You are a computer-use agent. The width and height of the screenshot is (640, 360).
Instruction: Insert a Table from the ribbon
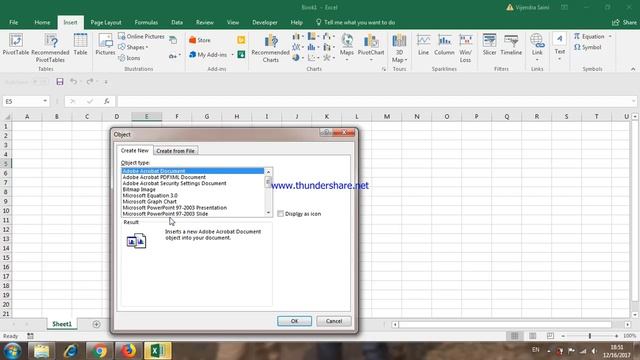point(80,44)
